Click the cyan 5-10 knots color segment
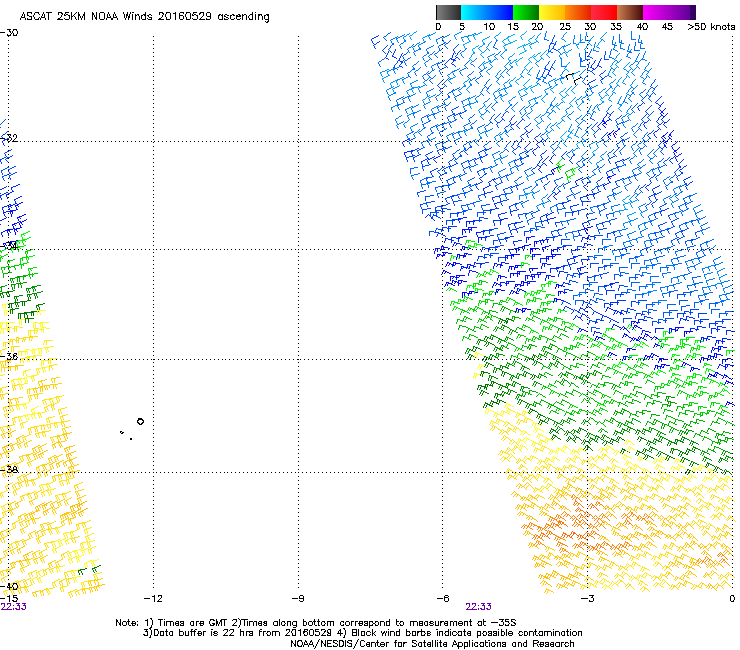This screenshot has width=740, height=650. click(474, 12)
